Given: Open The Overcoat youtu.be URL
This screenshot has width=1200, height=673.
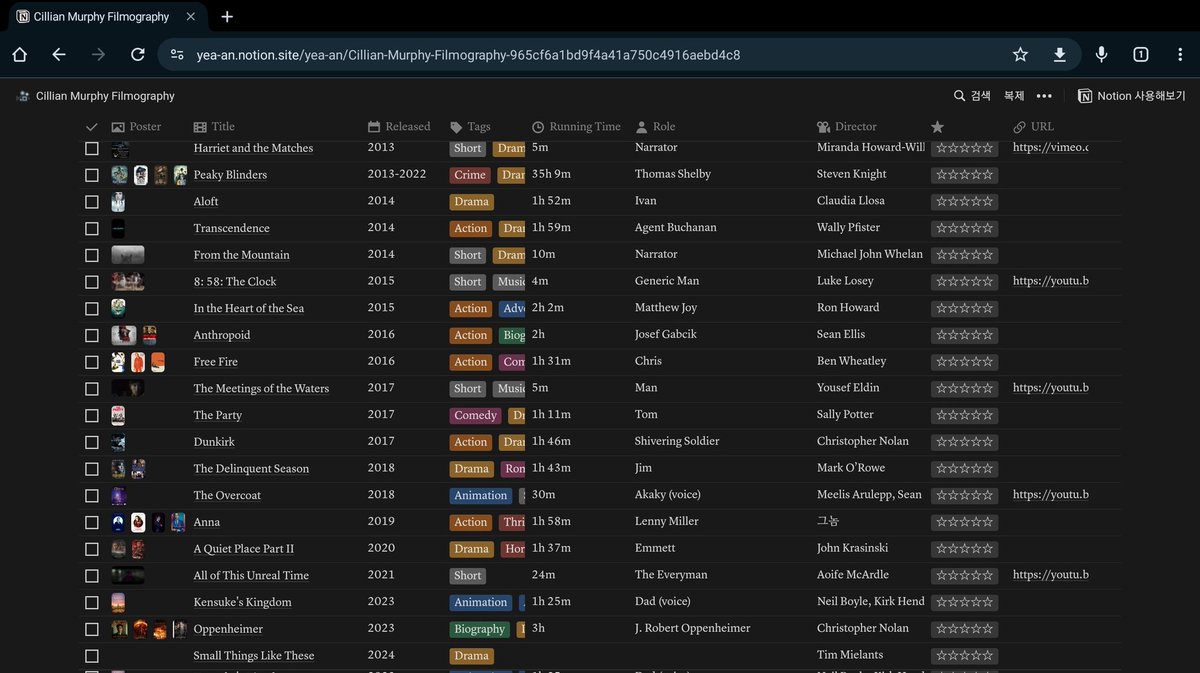Looking at the screenshot, I should click(1050, 494).
